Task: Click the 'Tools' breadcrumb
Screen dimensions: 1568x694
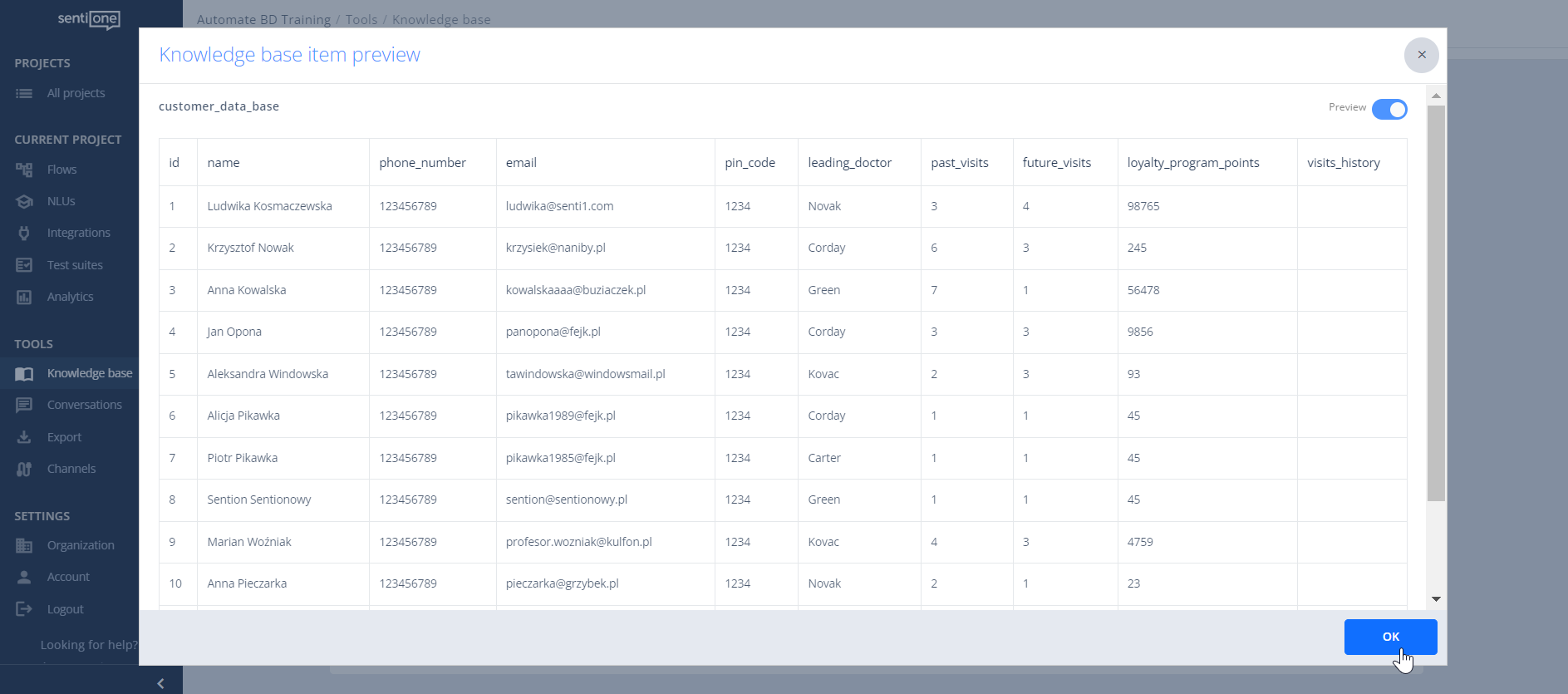Action: pyautogui.click(x=361, y=19)
